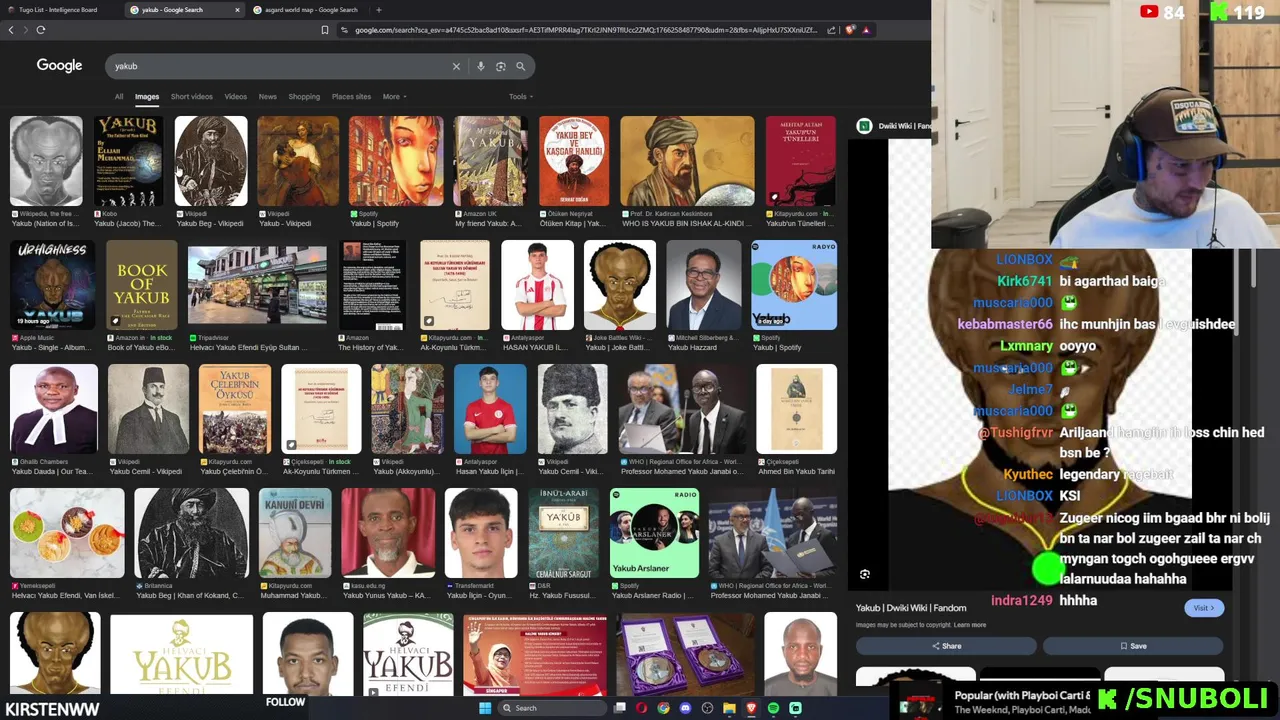The width and height of the screenshot is (1280, 720).
Task: Select the All results filter
Action: click(x=119, y=97)
